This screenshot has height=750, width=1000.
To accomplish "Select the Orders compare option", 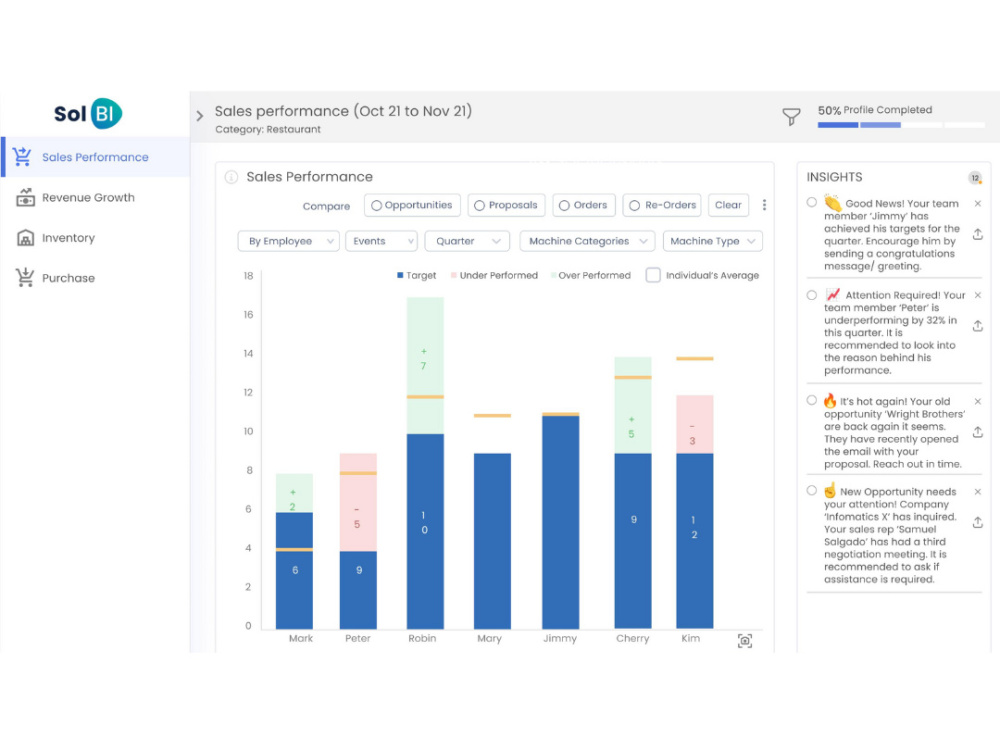I will (x=584, y=205).
